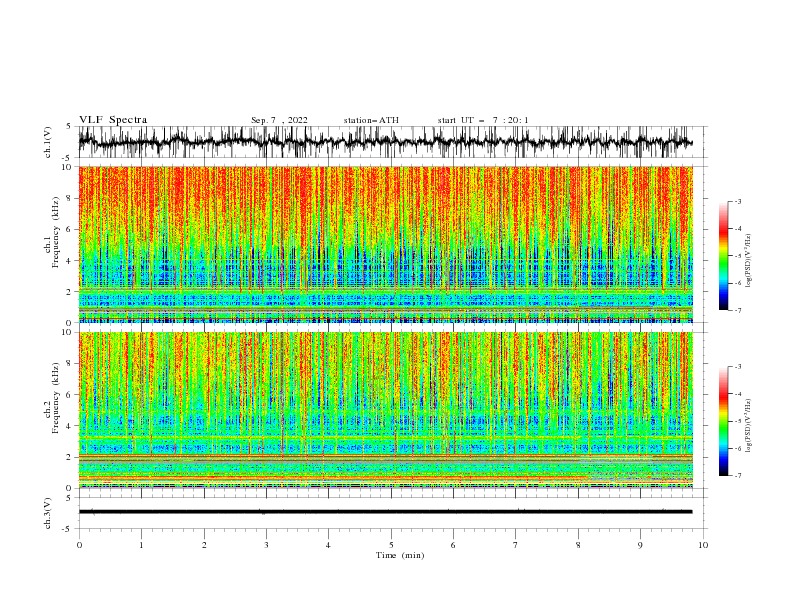The height and width of the screenshot is (612, 792).
Task: Click the "-3" tick on ch.2 colorbar
Action: tap(737, 367)
